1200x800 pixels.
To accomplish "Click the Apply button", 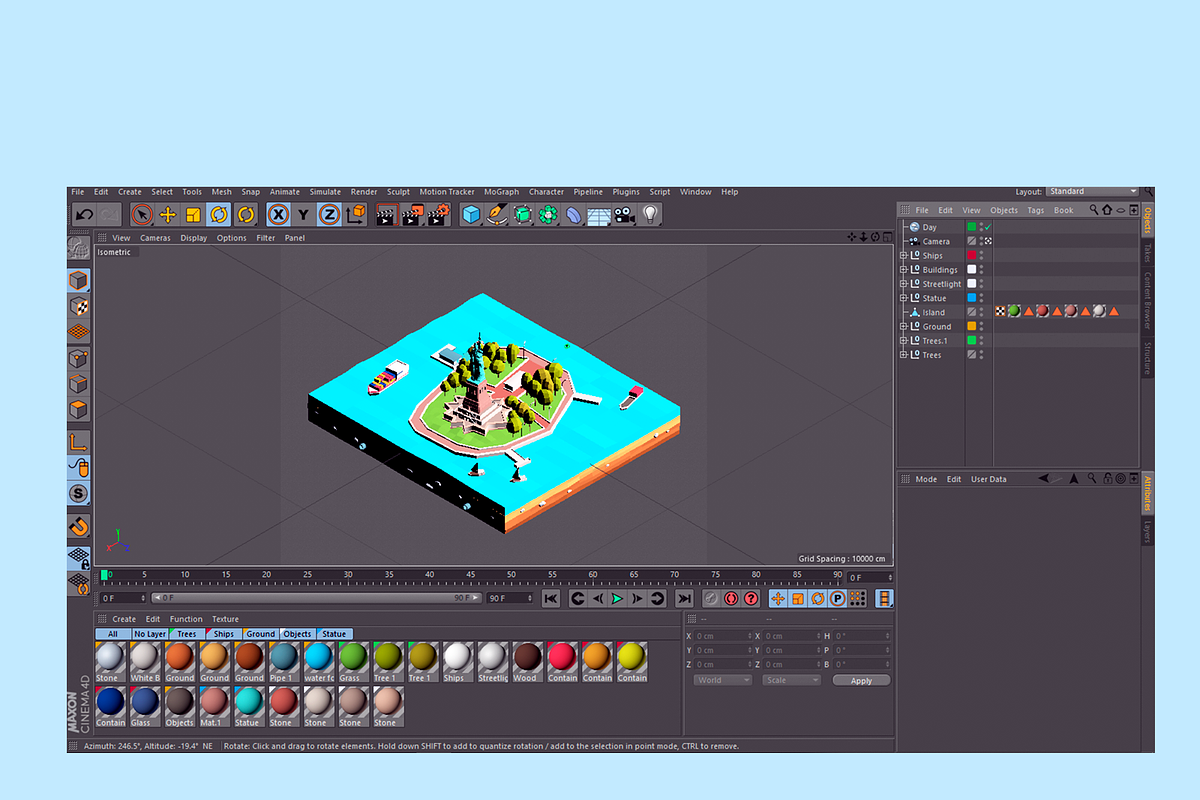I will click(861, 680).
